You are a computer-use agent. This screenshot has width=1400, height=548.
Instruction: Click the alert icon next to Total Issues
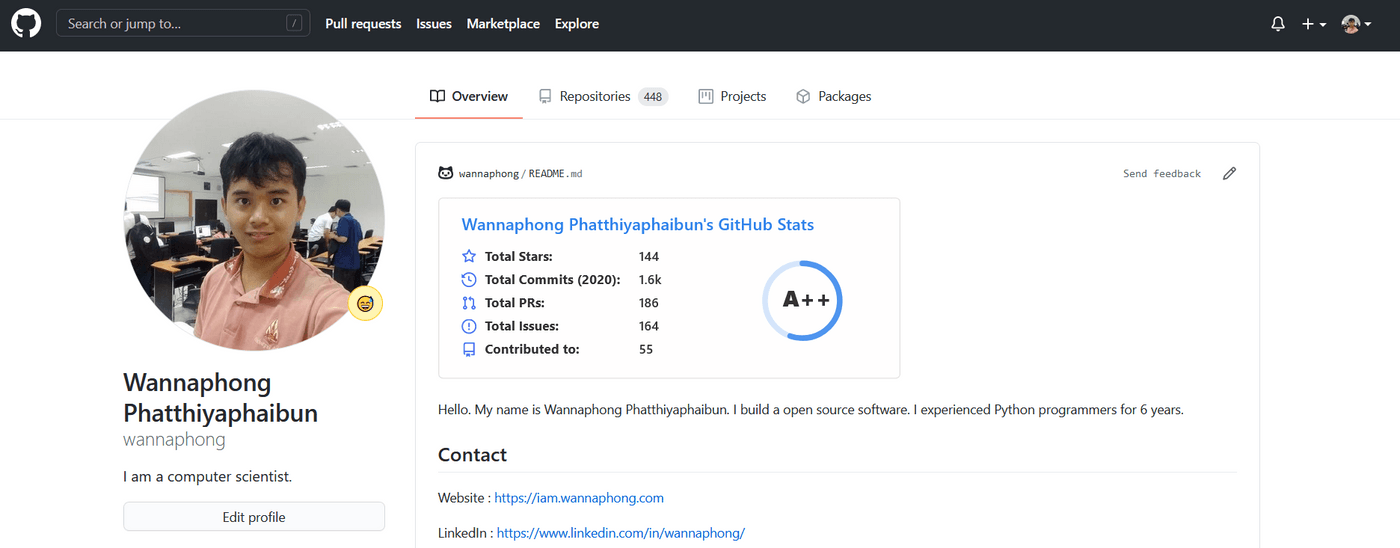click(x=469, y=326)
